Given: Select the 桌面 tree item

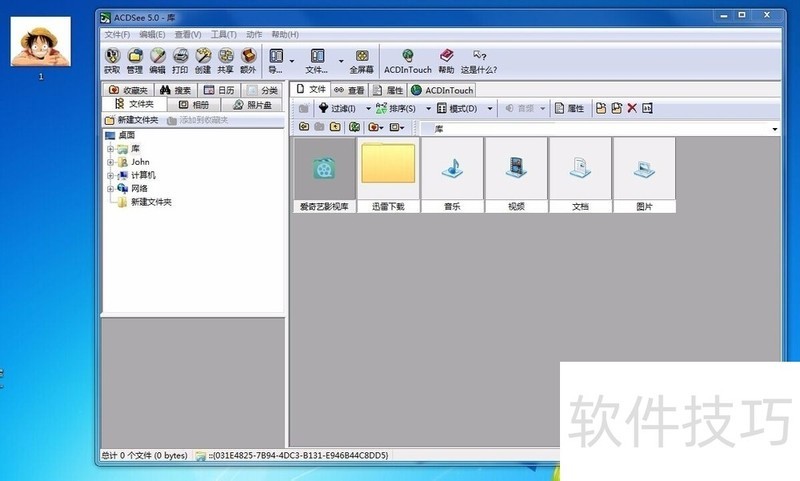Looking at the screenshot, I should 120,135.
